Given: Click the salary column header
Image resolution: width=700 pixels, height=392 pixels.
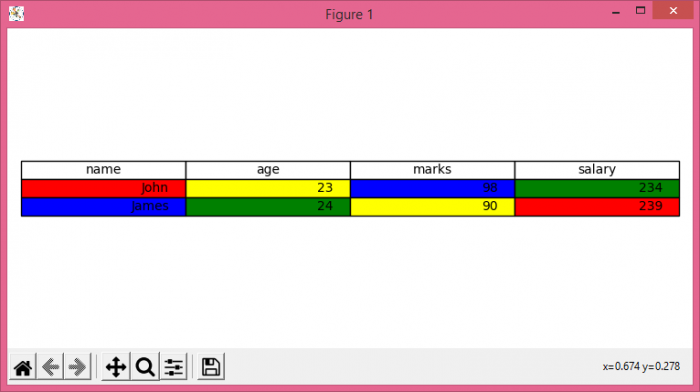Looking at the screenshot, I should tap(597, 170).
